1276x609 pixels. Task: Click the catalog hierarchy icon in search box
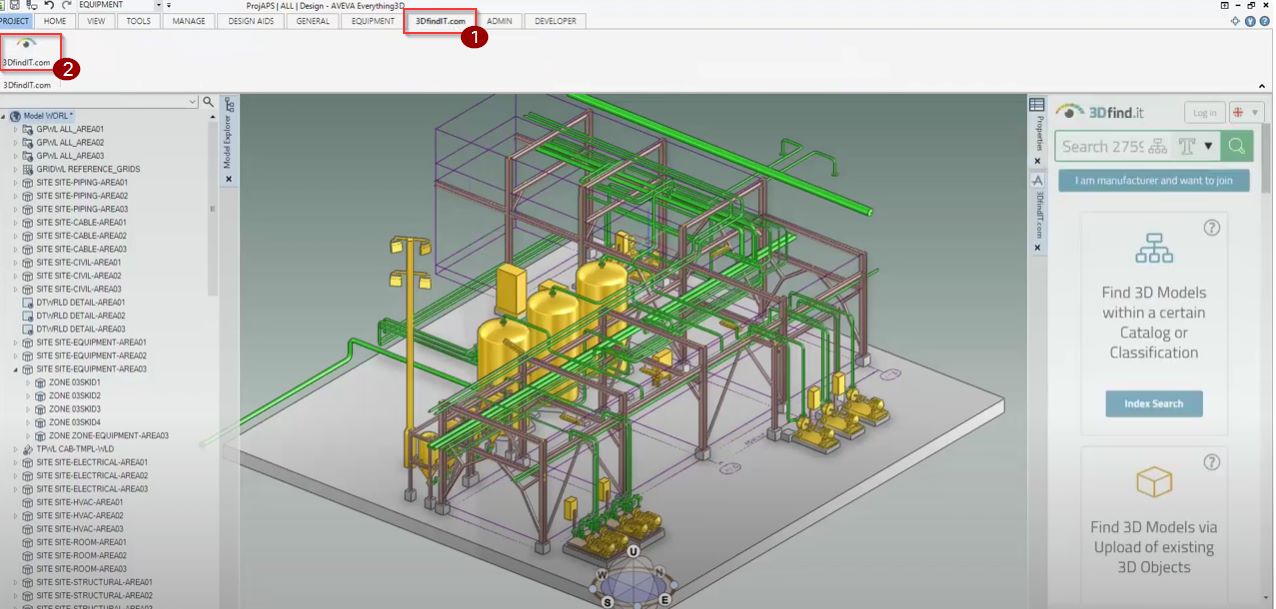[1158, 146]
